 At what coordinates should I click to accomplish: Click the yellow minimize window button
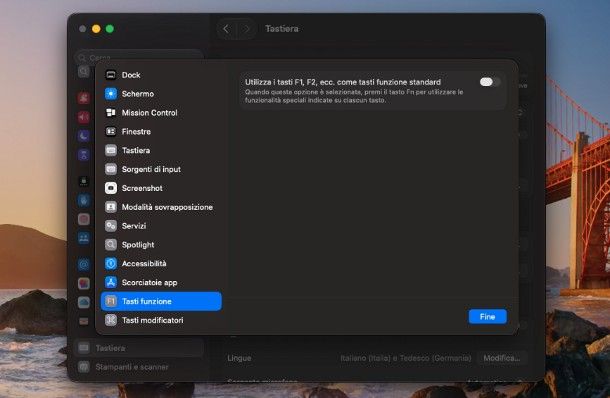tap(96, 29)
